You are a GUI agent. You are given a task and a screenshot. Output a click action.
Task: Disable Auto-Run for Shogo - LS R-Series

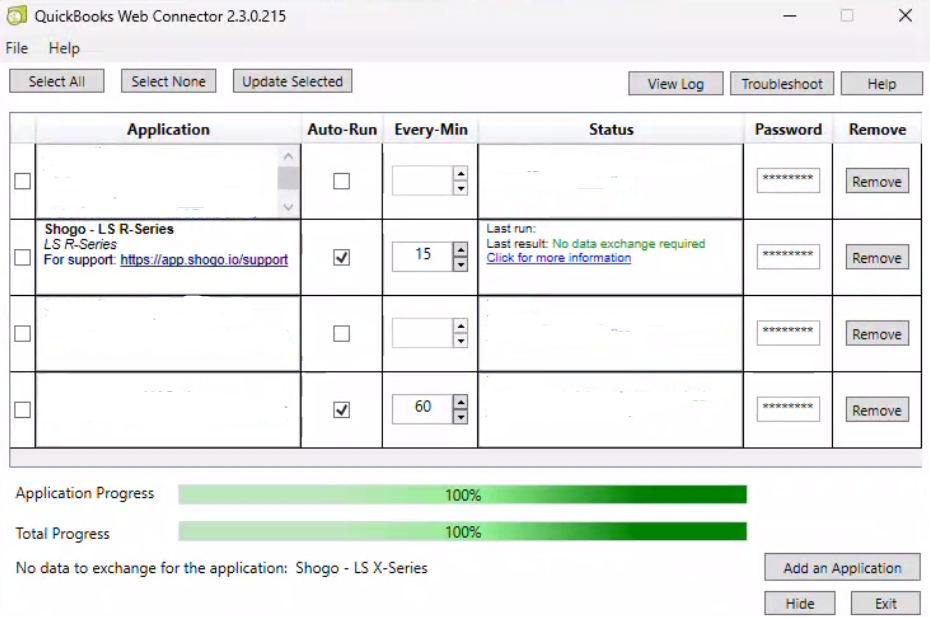point(342,257)
